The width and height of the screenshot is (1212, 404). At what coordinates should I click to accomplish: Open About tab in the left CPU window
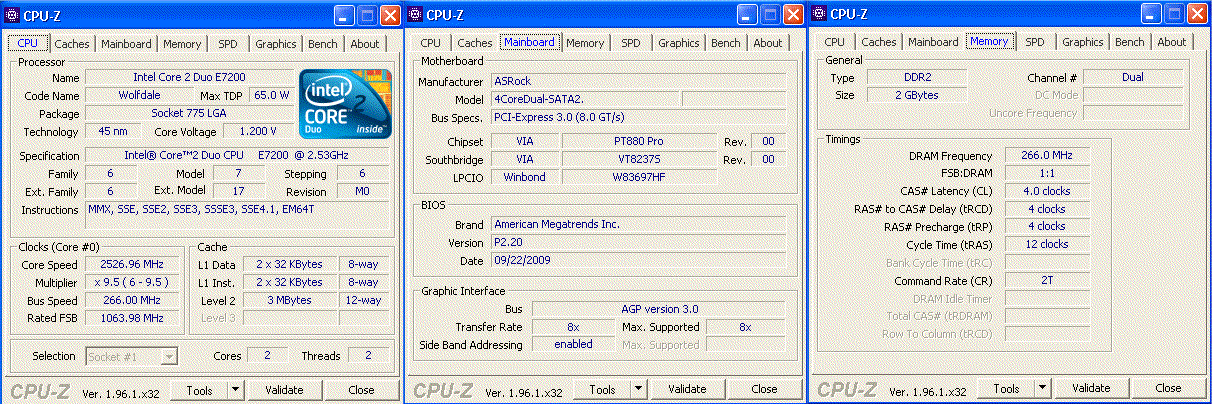coord(365,44)
